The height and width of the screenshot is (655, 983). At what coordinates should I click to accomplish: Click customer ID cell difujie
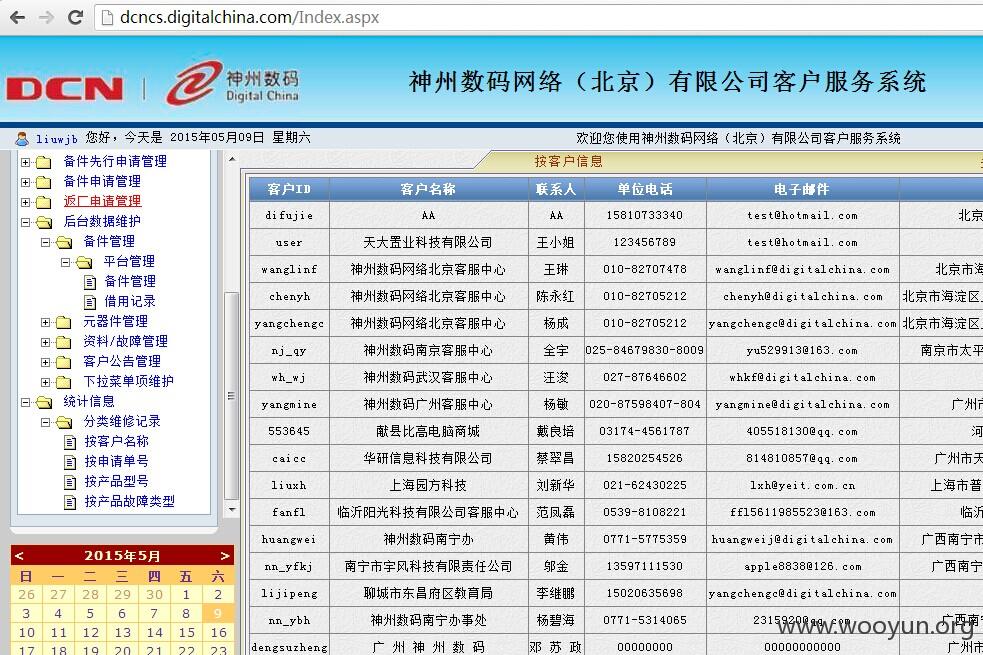289,215
